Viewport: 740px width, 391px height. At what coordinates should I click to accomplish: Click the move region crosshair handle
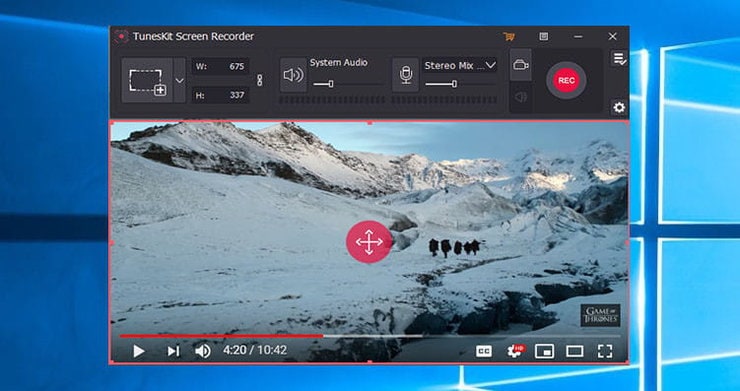click(369, 242)
